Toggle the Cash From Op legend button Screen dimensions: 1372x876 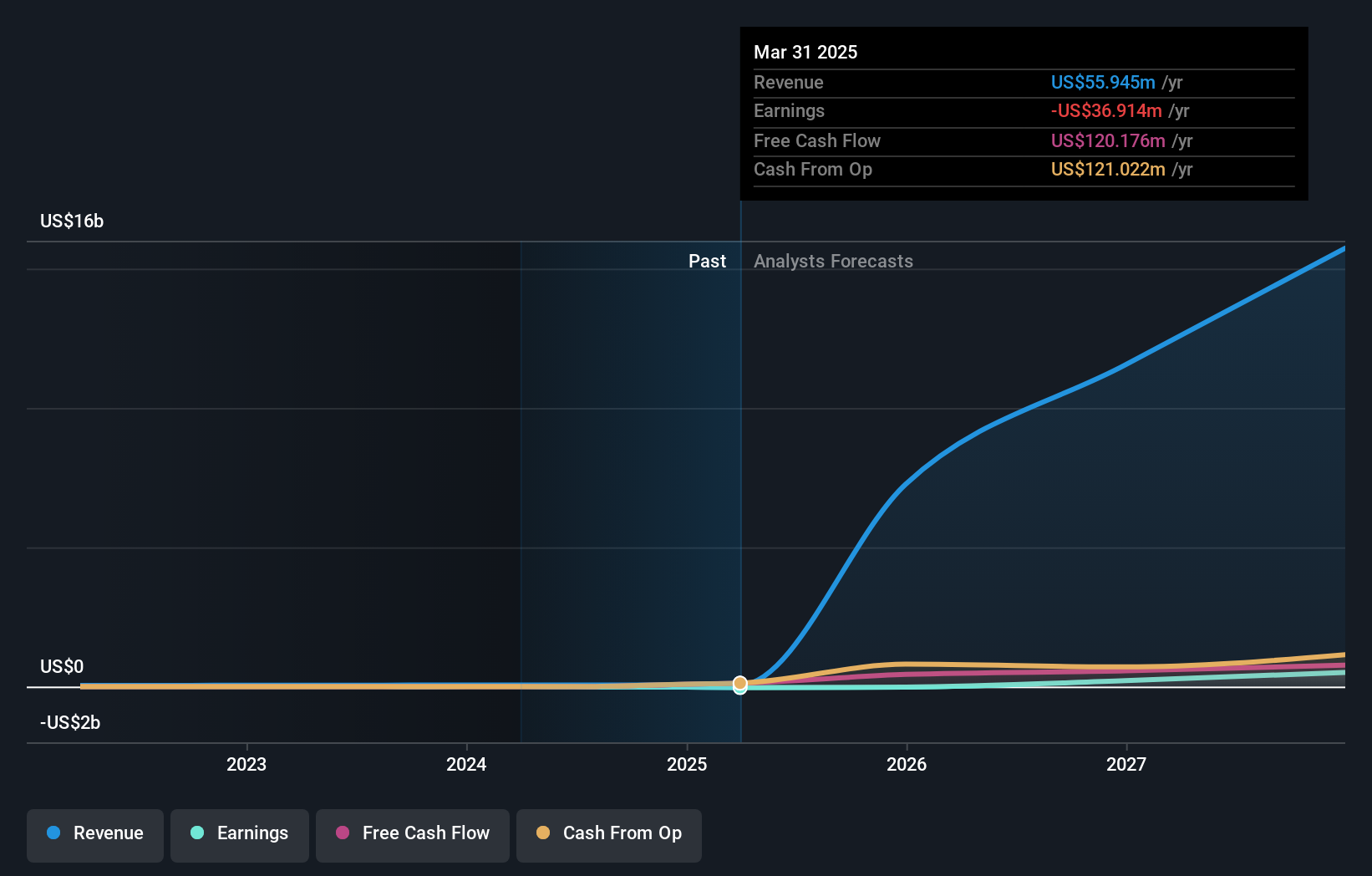click(x=609, y=835)
